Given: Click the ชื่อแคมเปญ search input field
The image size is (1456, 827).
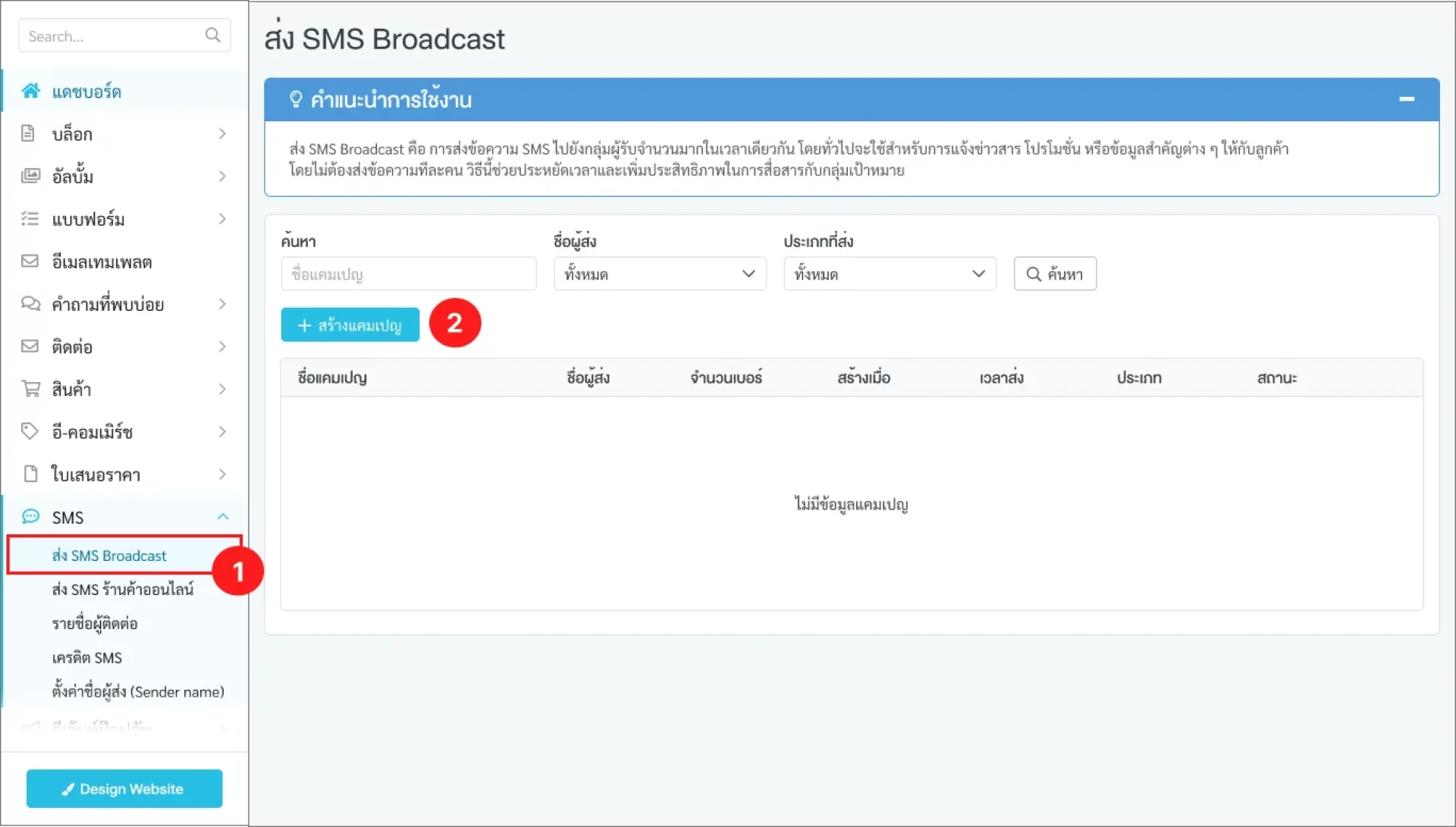Looking at the screenshot, I should point(408,274).
